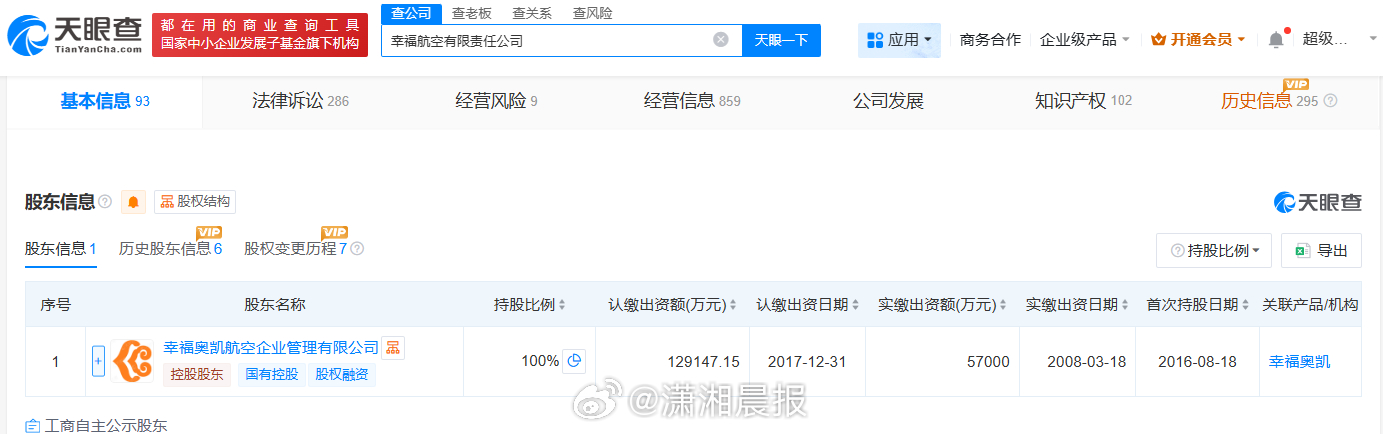Expand row 1 with the plus button

(98, 361)
